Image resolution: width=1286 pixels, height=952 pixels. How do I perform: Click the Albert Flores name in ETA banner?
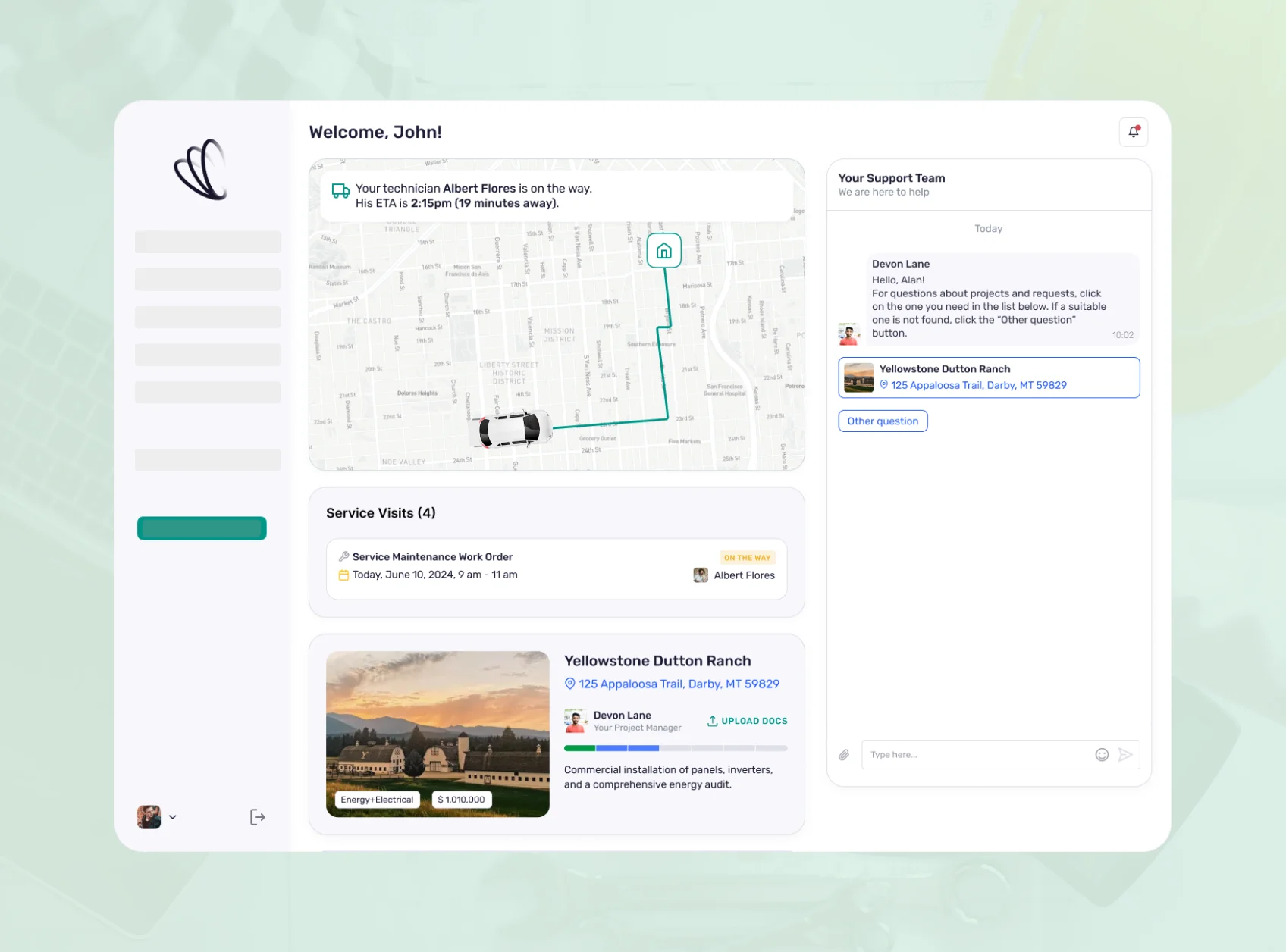(x=479, y=189)
